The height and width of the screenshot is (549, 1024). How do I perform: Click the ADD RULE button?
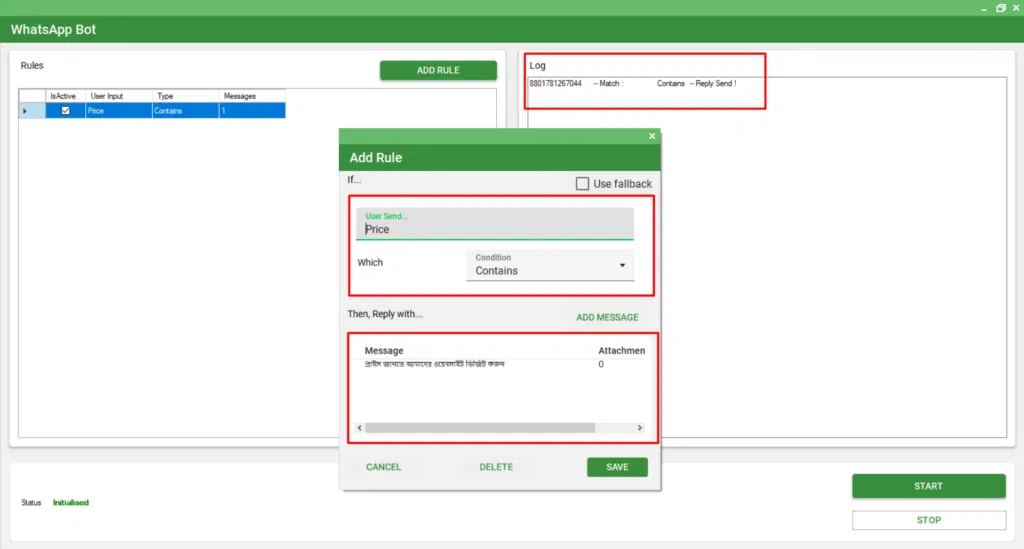(x=438, y=71)
